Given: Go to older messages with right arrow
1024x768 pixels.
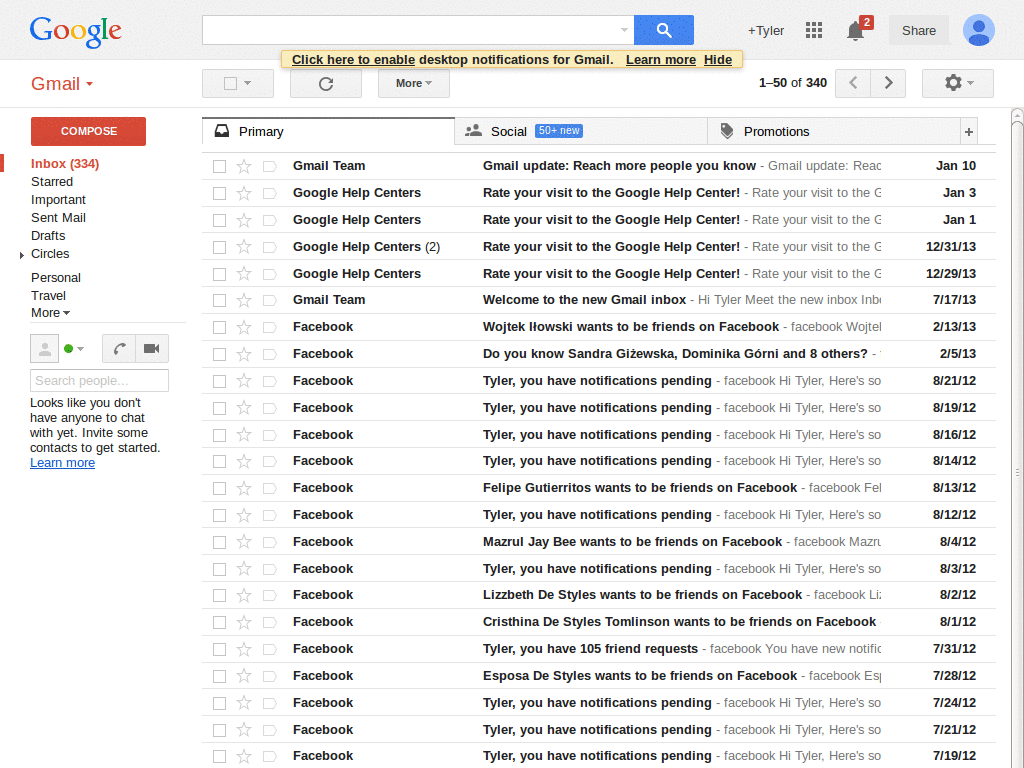Looking at the screenshot, I should coord(888,83).
